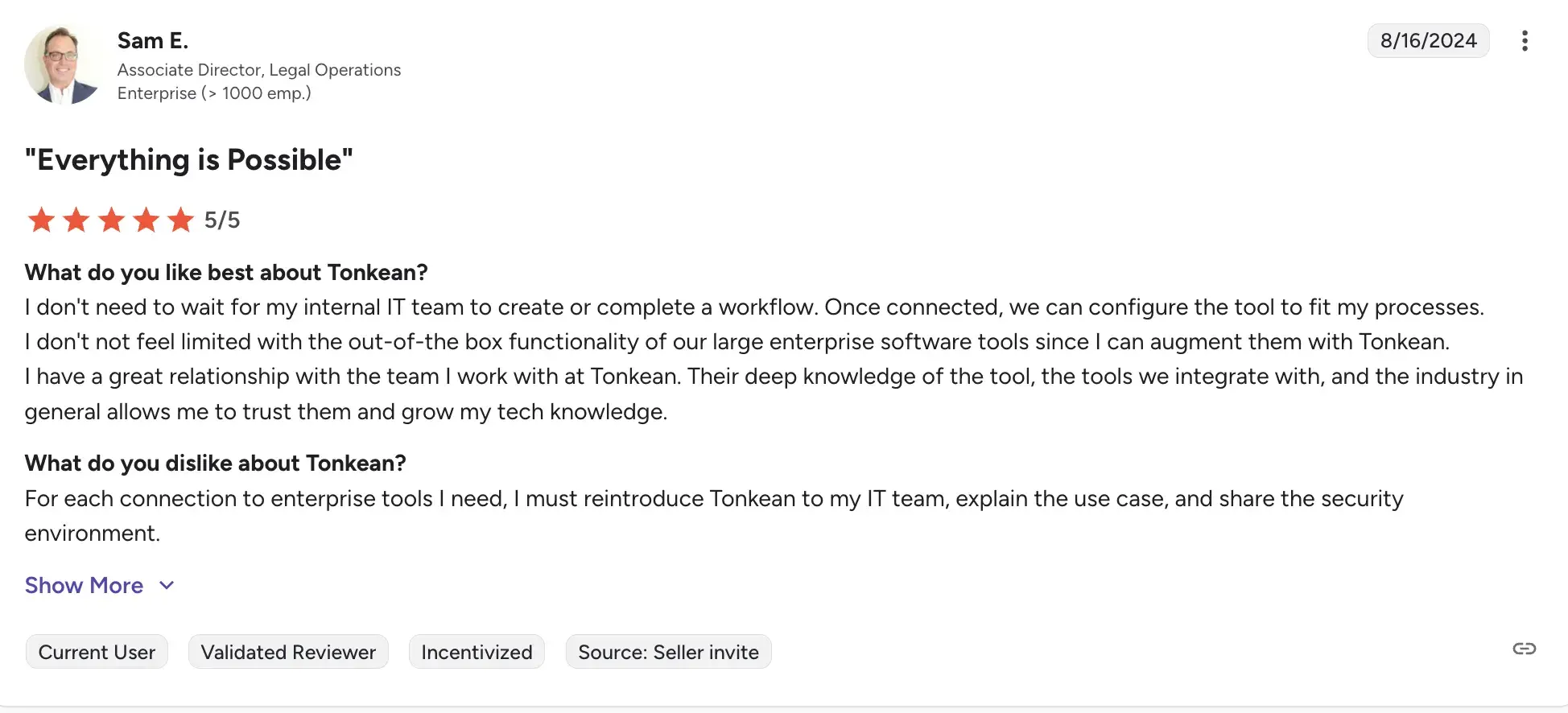
Task: Expand the review with Show More
Action: pos(84,585)
